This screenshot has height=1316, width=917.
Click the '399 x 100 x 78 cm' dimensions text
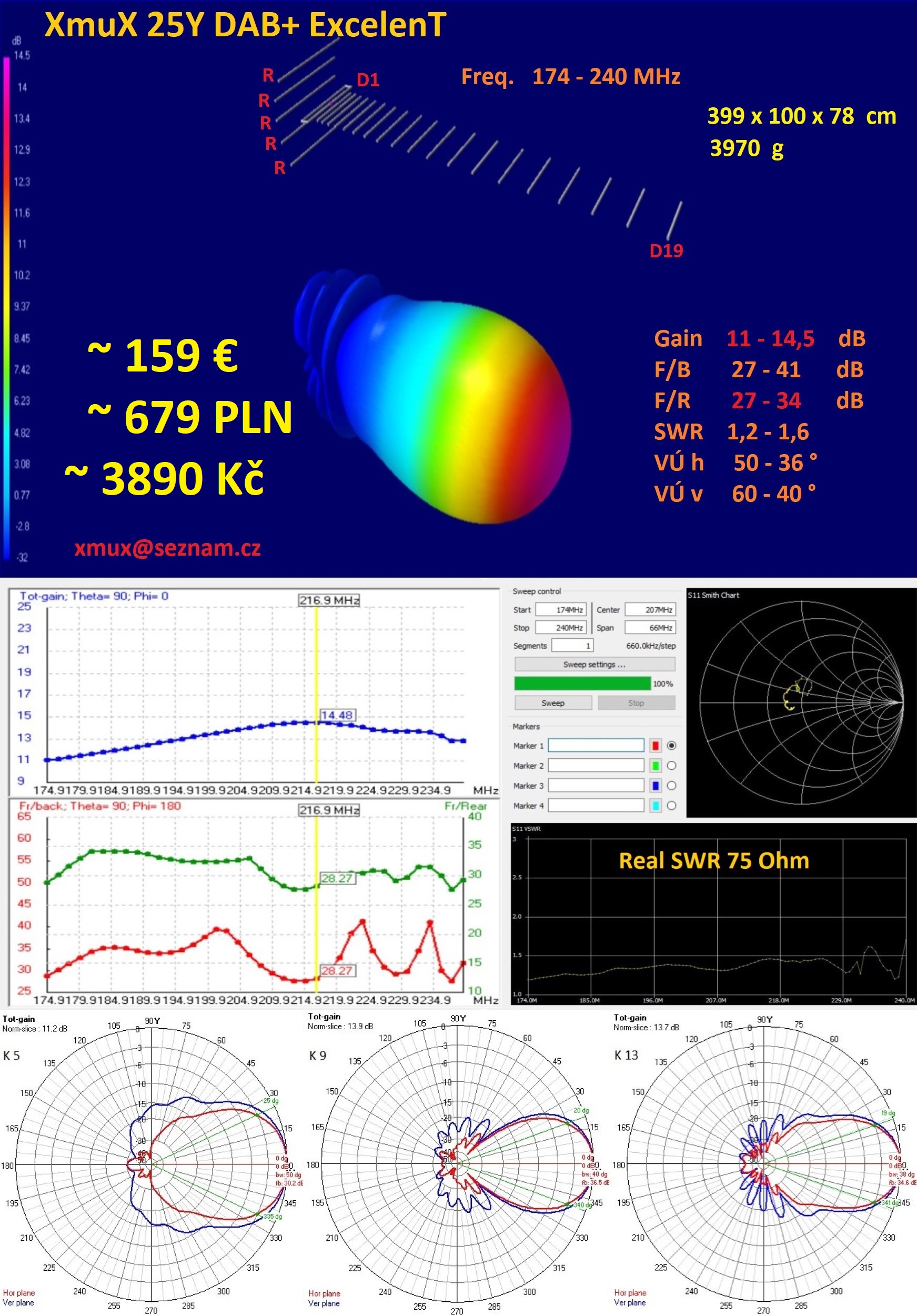point(802,116)
